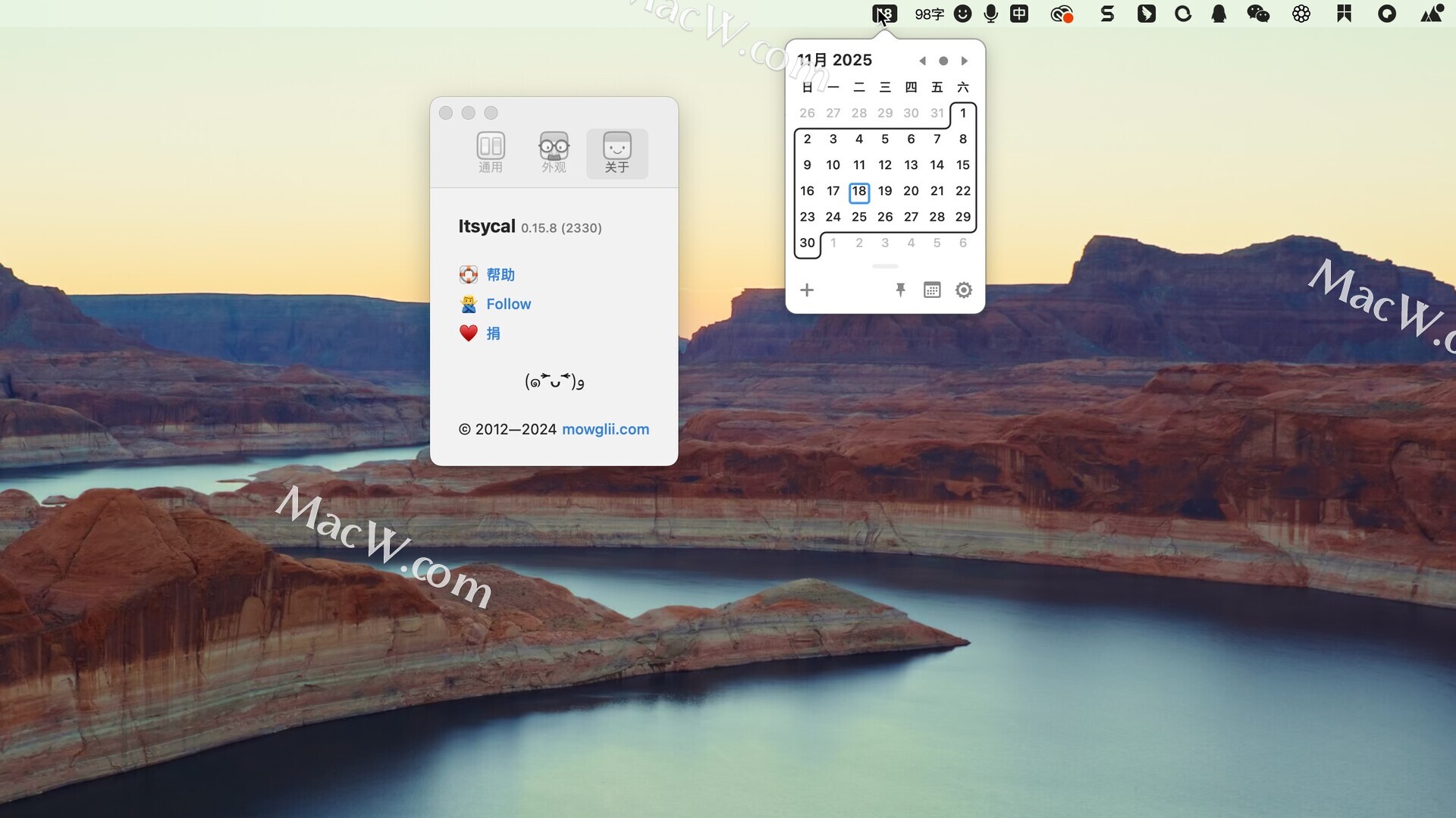Click the Follow link
Image resolution: width=1456 pixels, height=818 pixels.
(508, 304)
